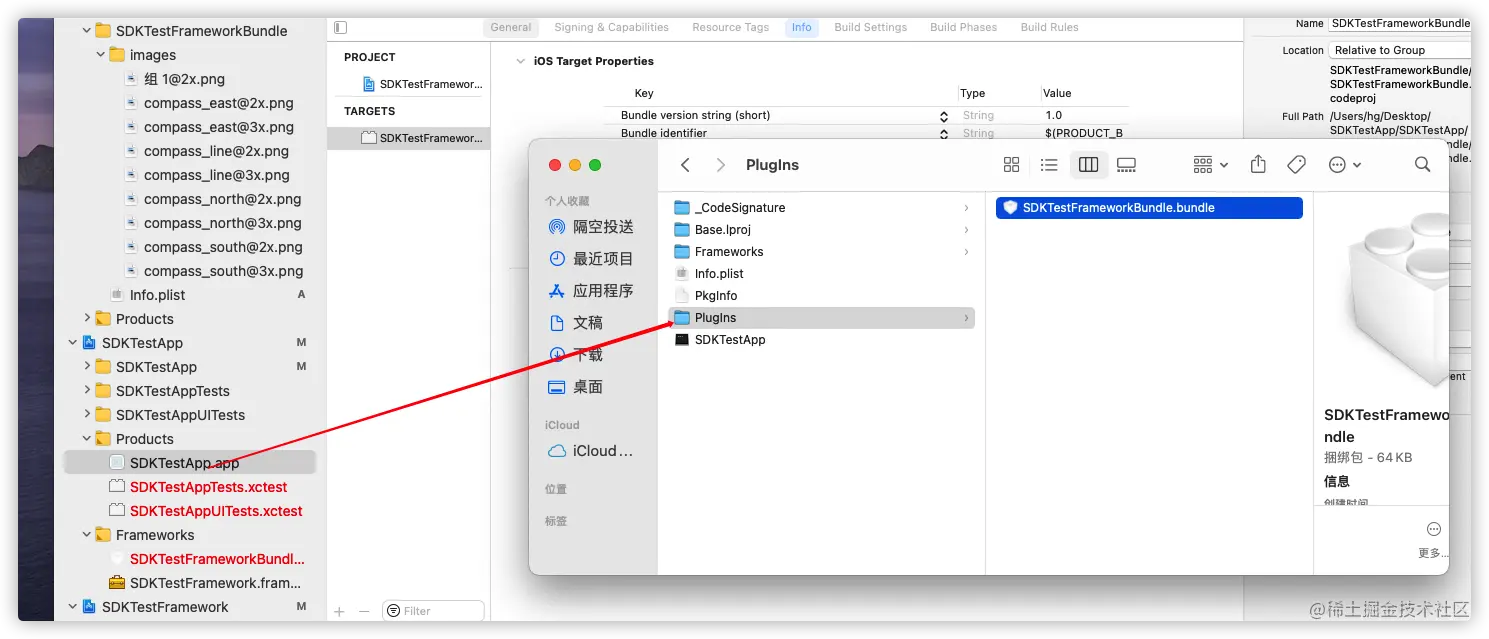Open Build Phases tab
Screen dimensions: 1489x639
(963, 28)
